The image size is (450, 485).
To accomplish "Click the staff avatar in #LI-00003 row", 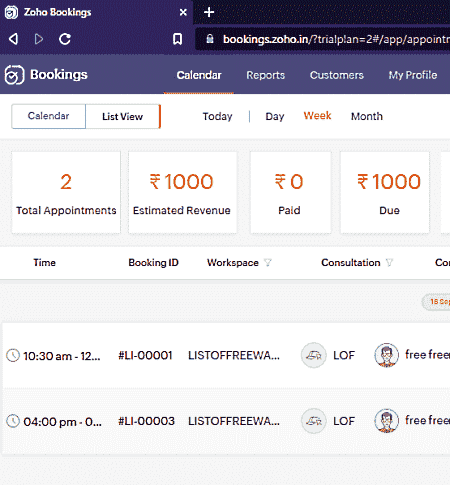I will tap(386, 421).
